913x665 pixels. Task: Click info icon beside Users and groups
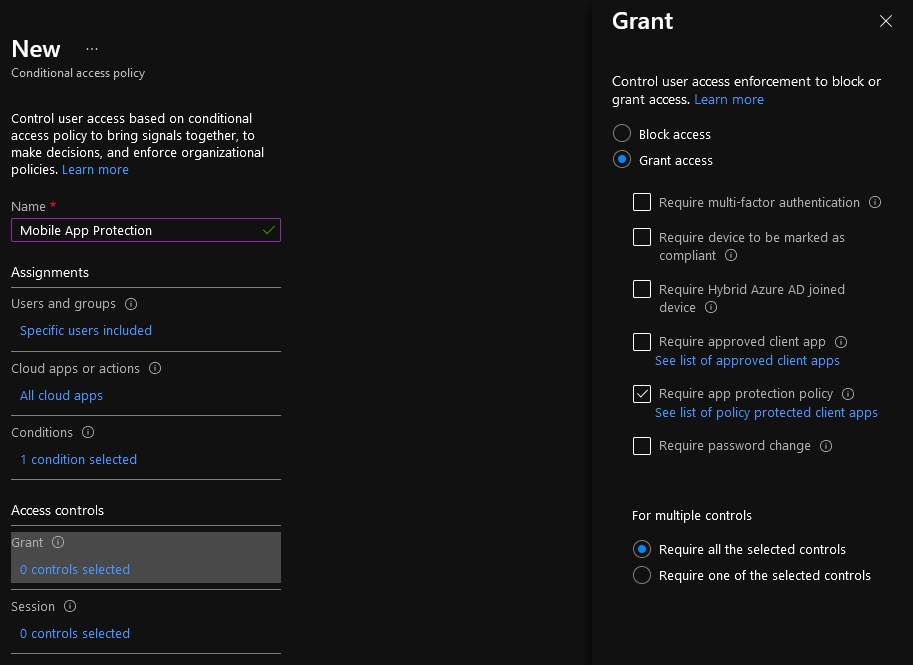[x=131, y=304]
